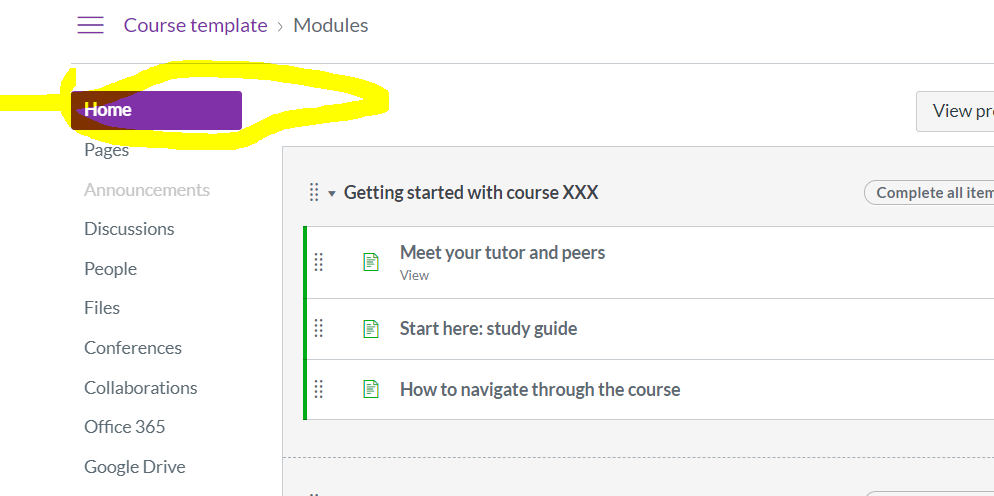Open Discussions in the sidebar
994x496 pixels.
point(129,229)
